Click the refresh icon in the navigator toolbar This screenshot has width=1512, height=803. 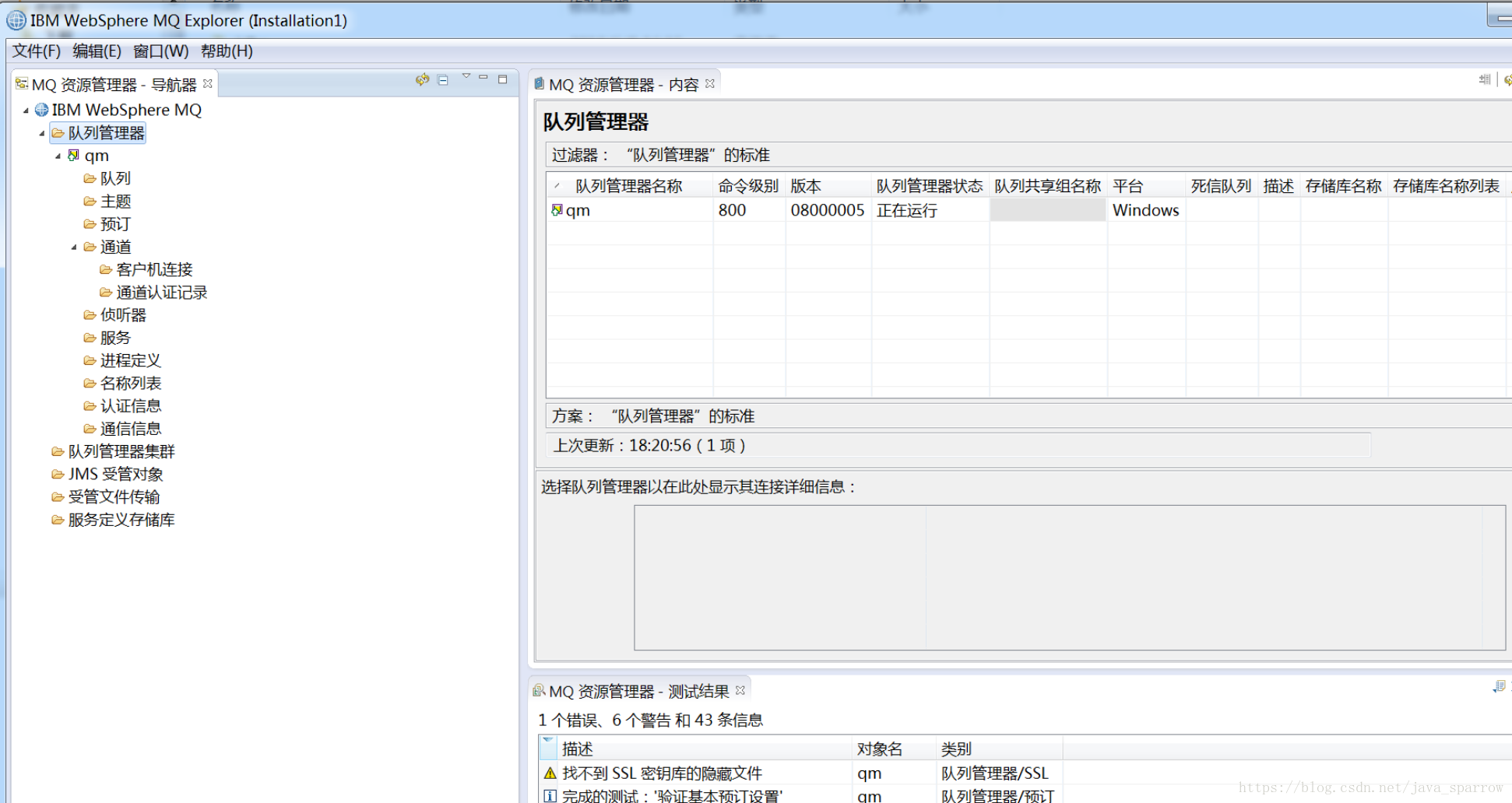(x=422, y=79)
